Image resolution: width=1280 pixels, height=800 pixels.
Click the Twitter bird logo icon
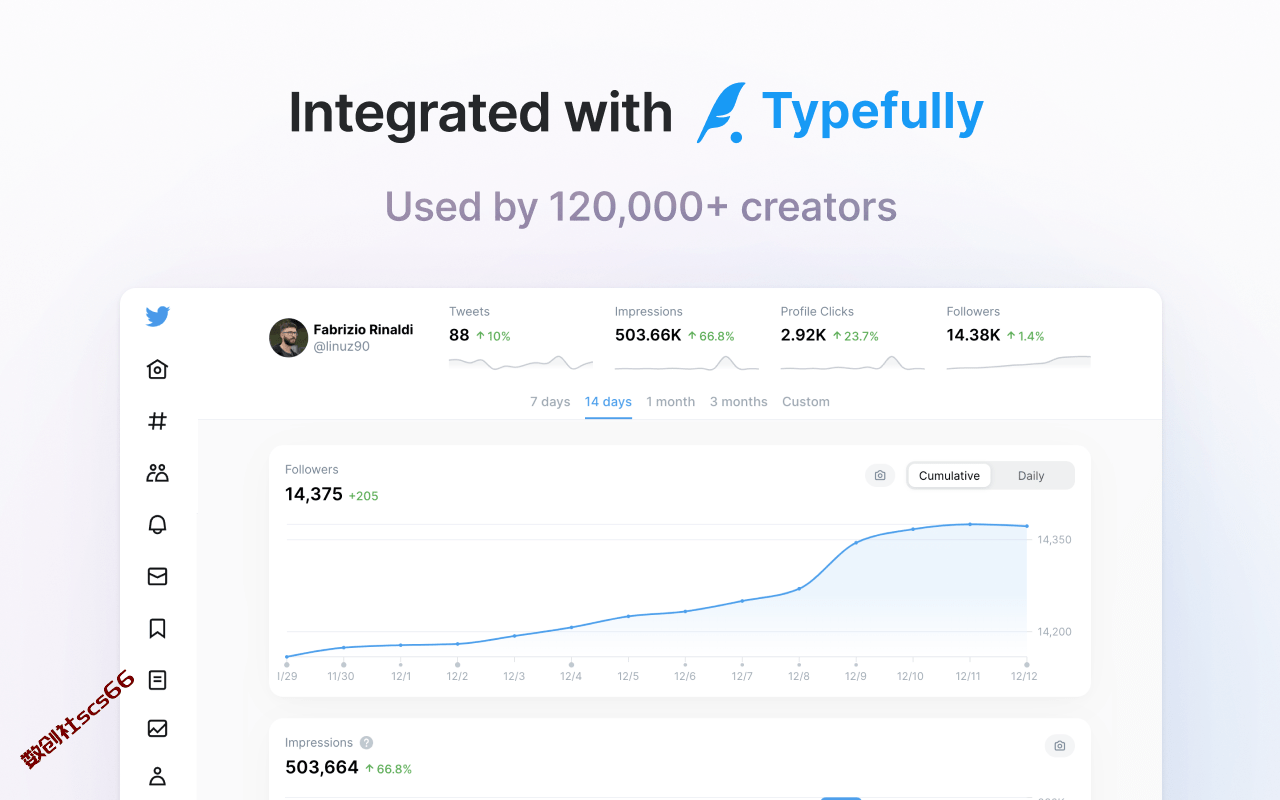(157, 316)
